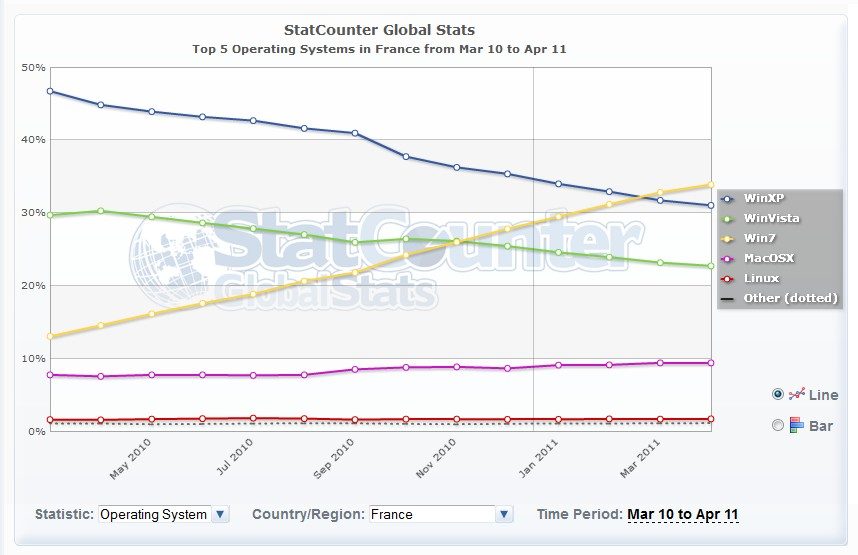858x555 pixels.
Task: Open the Statistic dropdown arrow
Action: [x=221, y=514]
